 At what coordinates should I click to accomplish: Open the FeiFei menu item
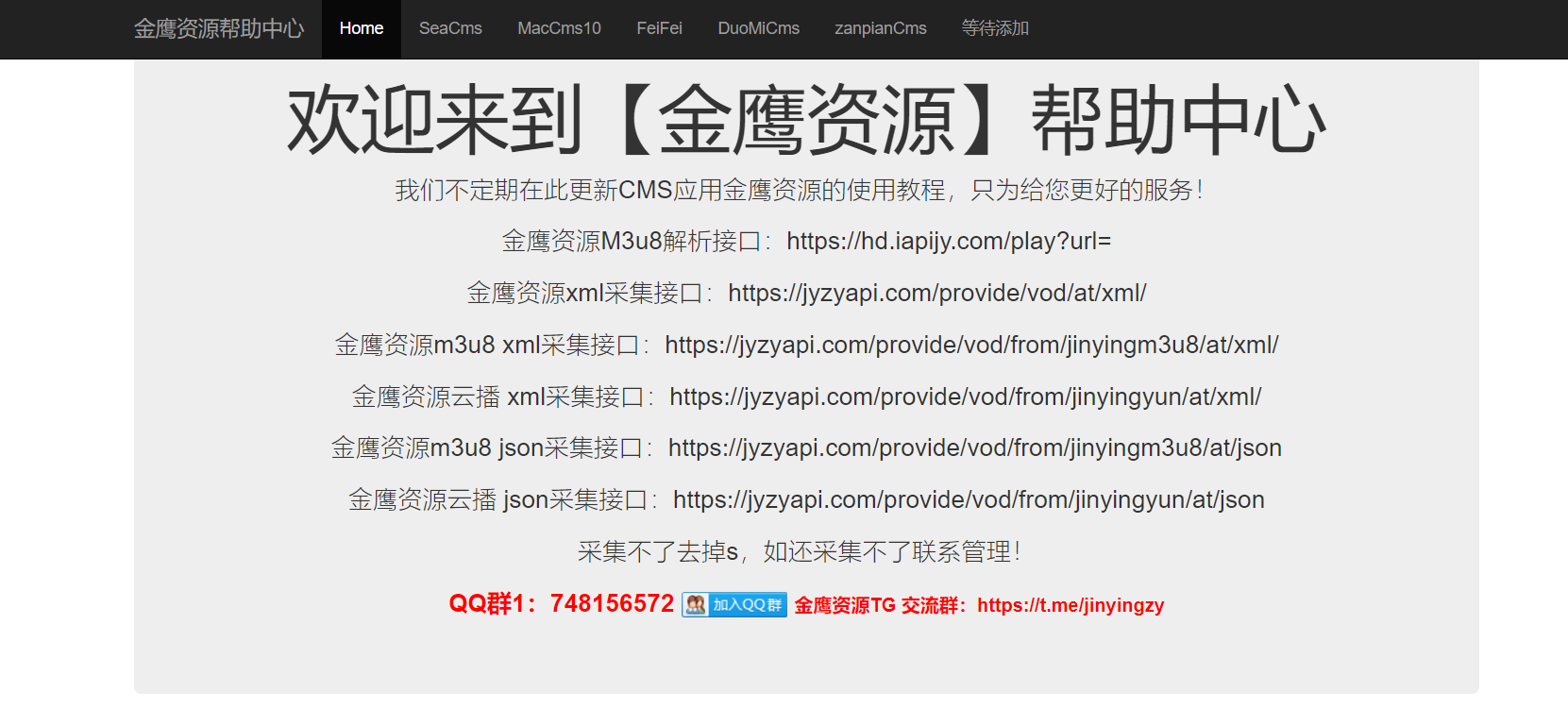tap(659, 28)
